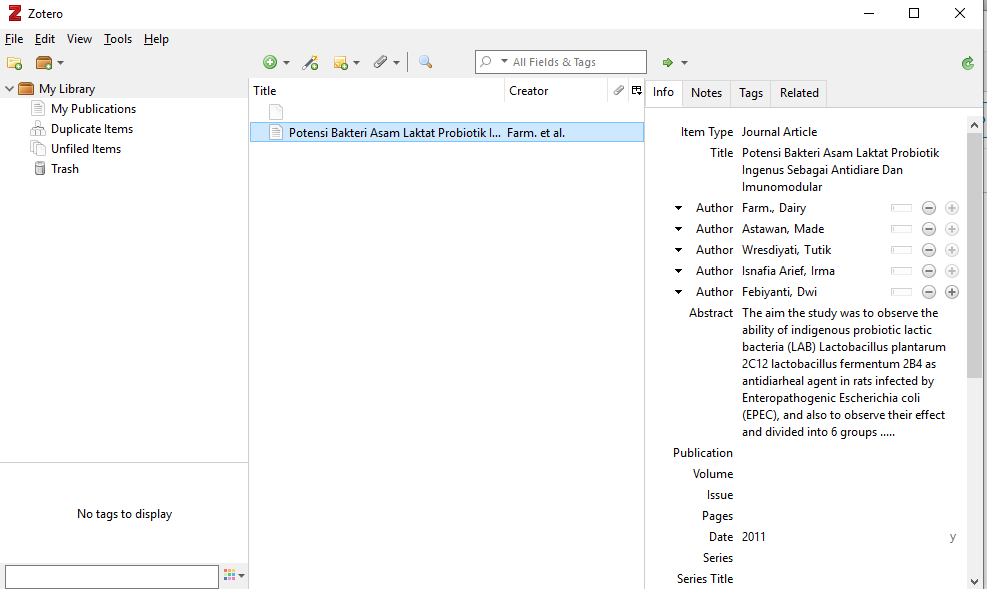Open creator type dropdown for Isnafia Arief, Irma

pos(678,271)
